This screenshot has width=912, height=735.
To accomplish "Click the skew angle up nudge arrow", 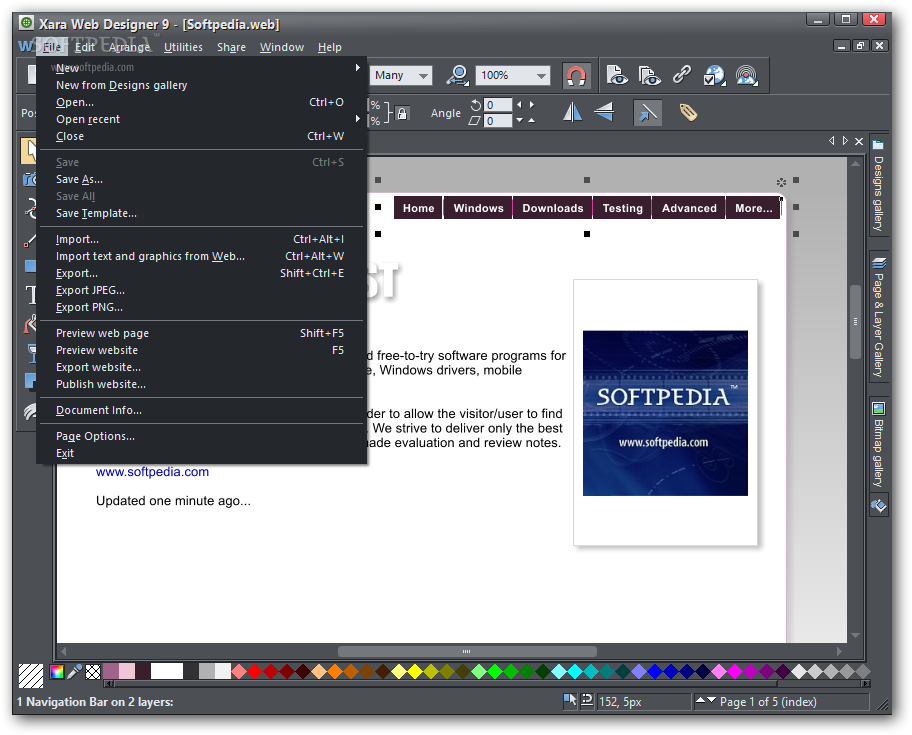I will click(x=531, y=120).
